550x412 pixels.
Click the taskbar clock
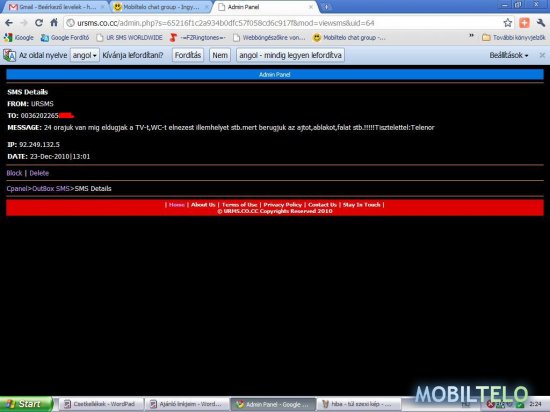click(x=535, y=404)
